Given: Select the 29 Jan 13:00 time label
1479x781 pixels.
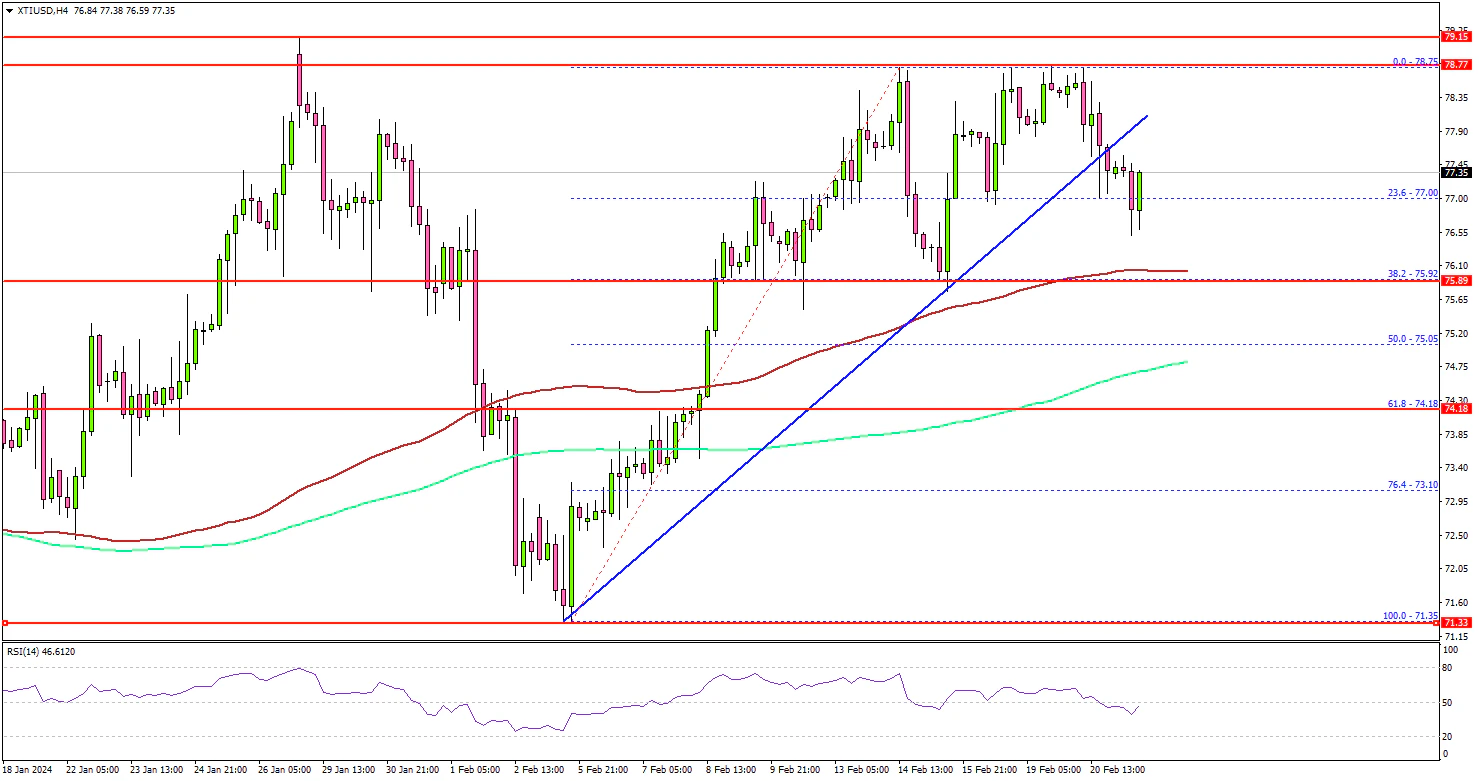Looking at the screenshot, I should coord(350,770).
